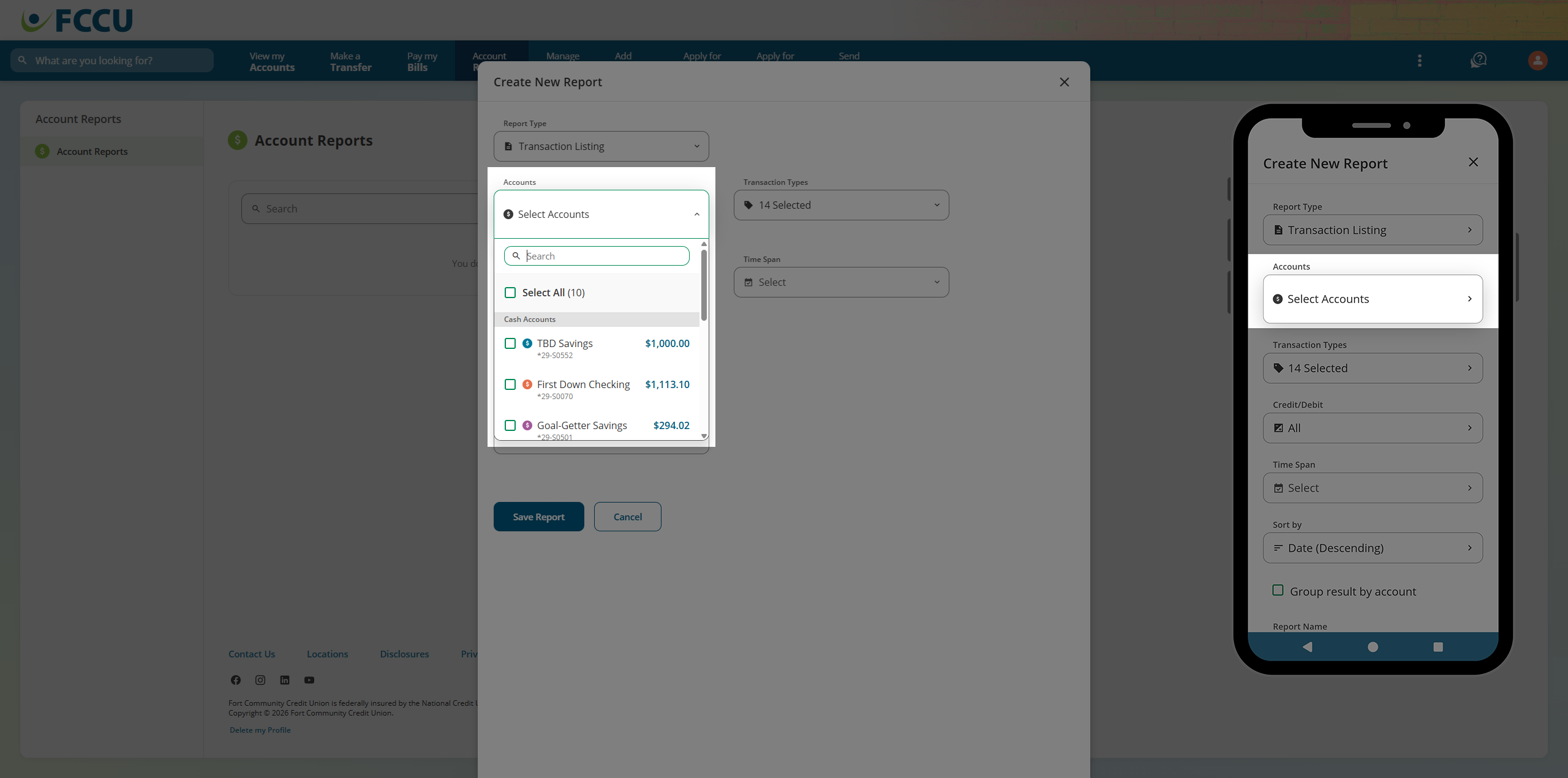Open the Contact Us footer link
This screenshot has width=1568, height=778.
pos(252,654)
